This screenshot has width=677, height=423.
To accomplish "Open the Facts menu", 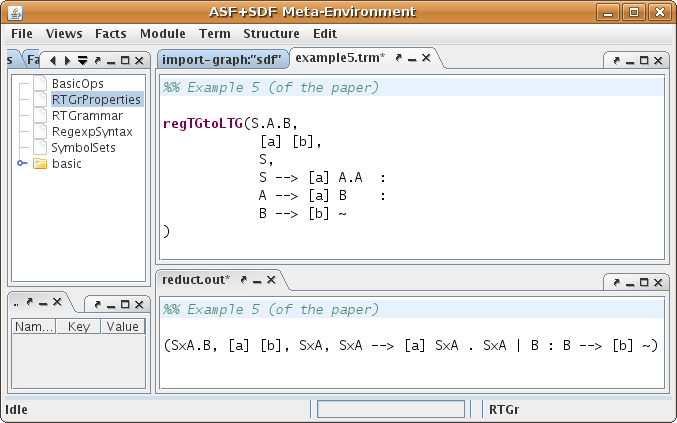I will point(111,34).
